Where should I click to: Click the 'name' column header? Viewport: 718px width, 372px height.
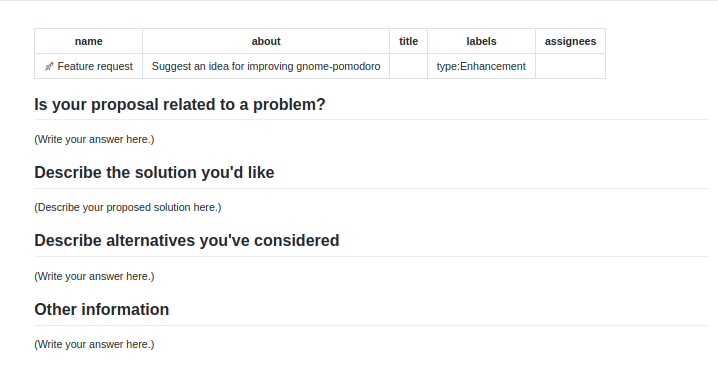pyautogui.click(x=88, y=41)
